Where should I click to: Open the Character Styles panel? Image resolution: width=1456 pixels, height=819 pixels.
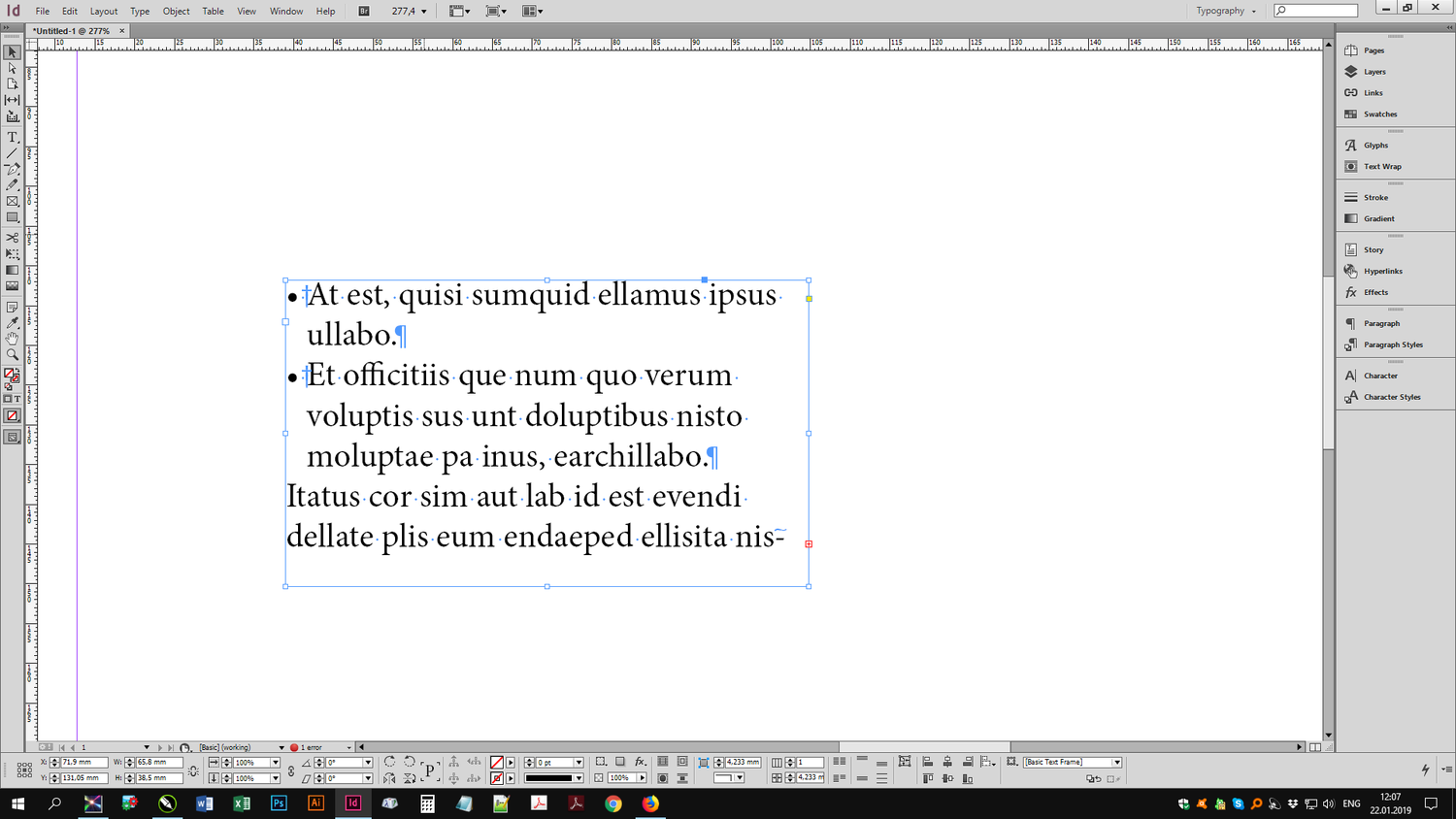(x=1382, y=398)
